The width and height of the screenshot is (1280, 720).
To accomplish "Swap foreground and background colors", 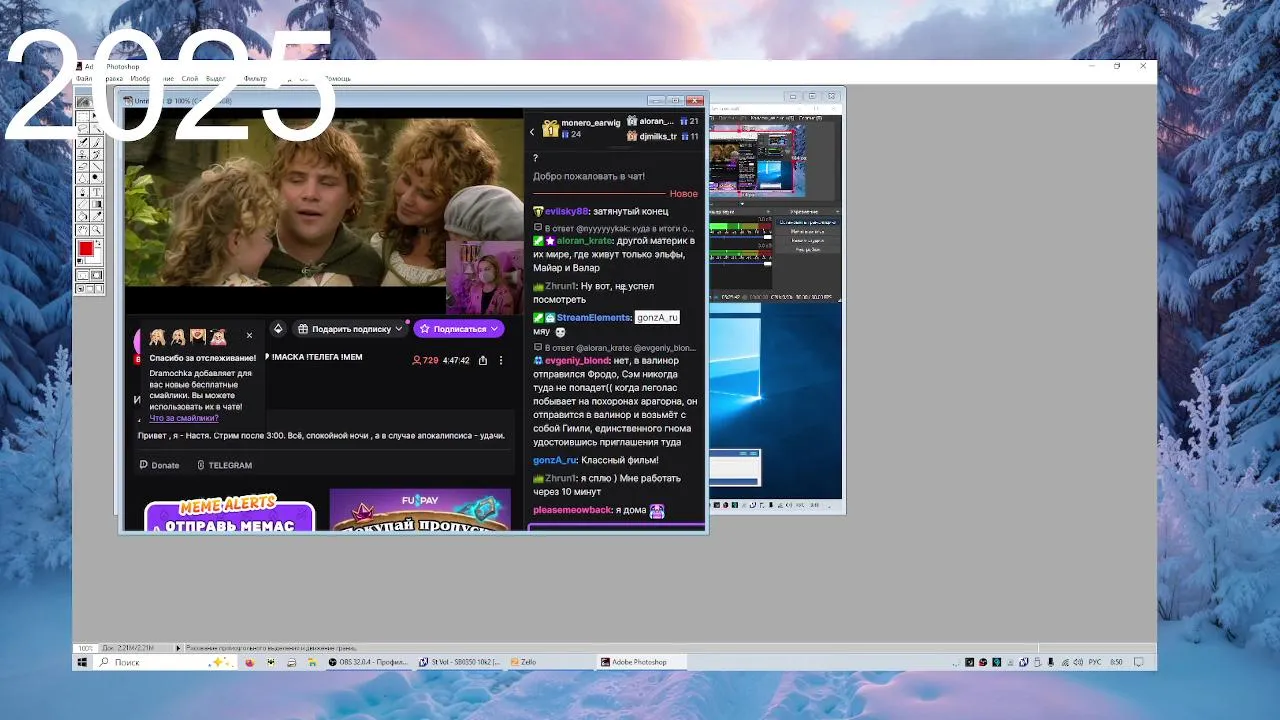I will (99, 242).
